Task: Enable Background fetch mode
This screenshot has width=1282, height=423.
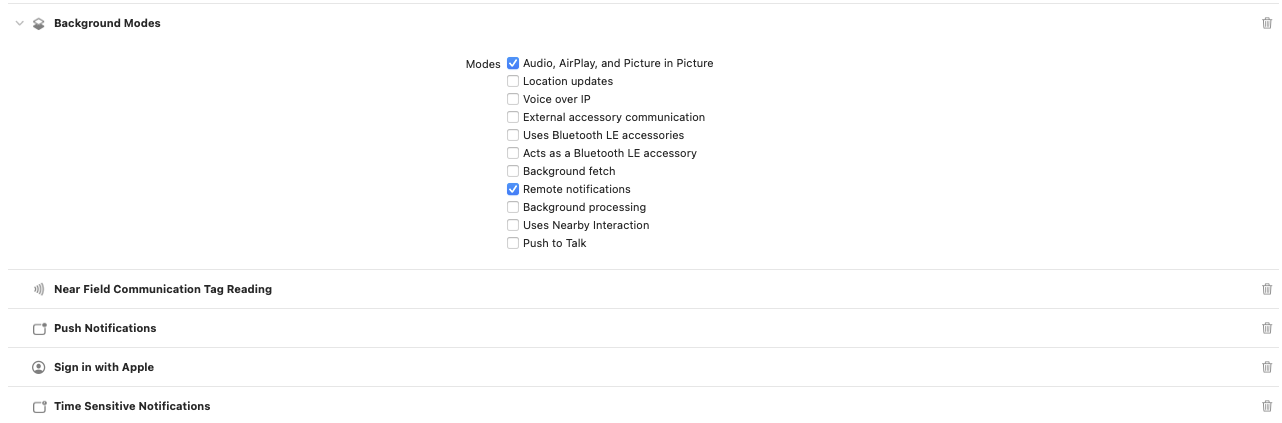Action: click(x=513, y=171)
